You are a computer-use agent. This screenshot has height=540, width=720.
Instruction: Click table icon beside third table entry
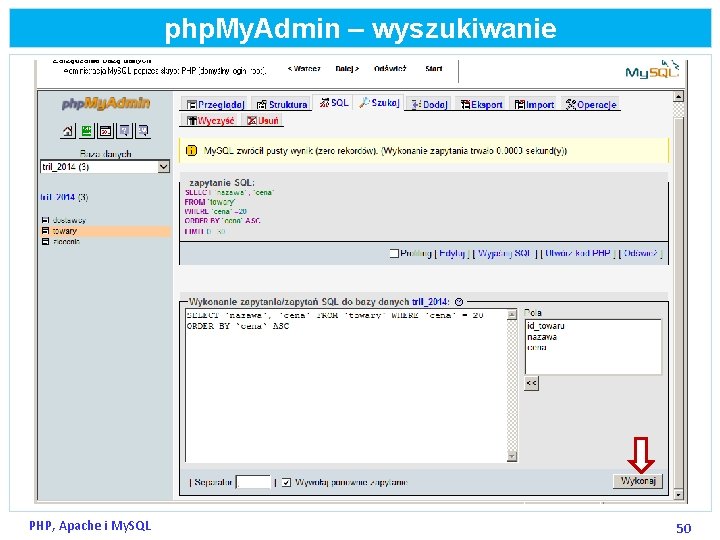(x=45, y=242)
